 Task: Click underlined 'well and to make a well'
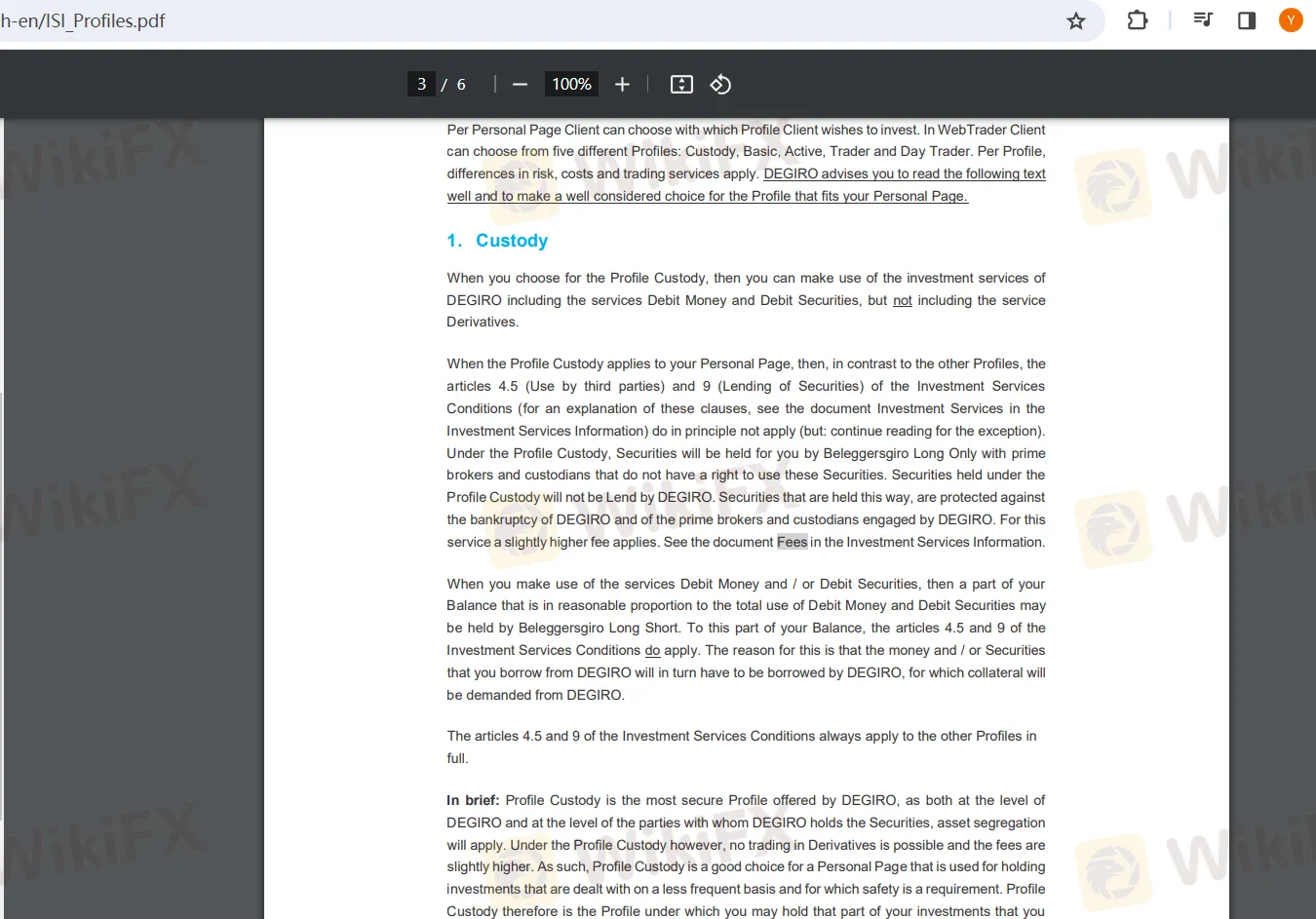point(518,196)
